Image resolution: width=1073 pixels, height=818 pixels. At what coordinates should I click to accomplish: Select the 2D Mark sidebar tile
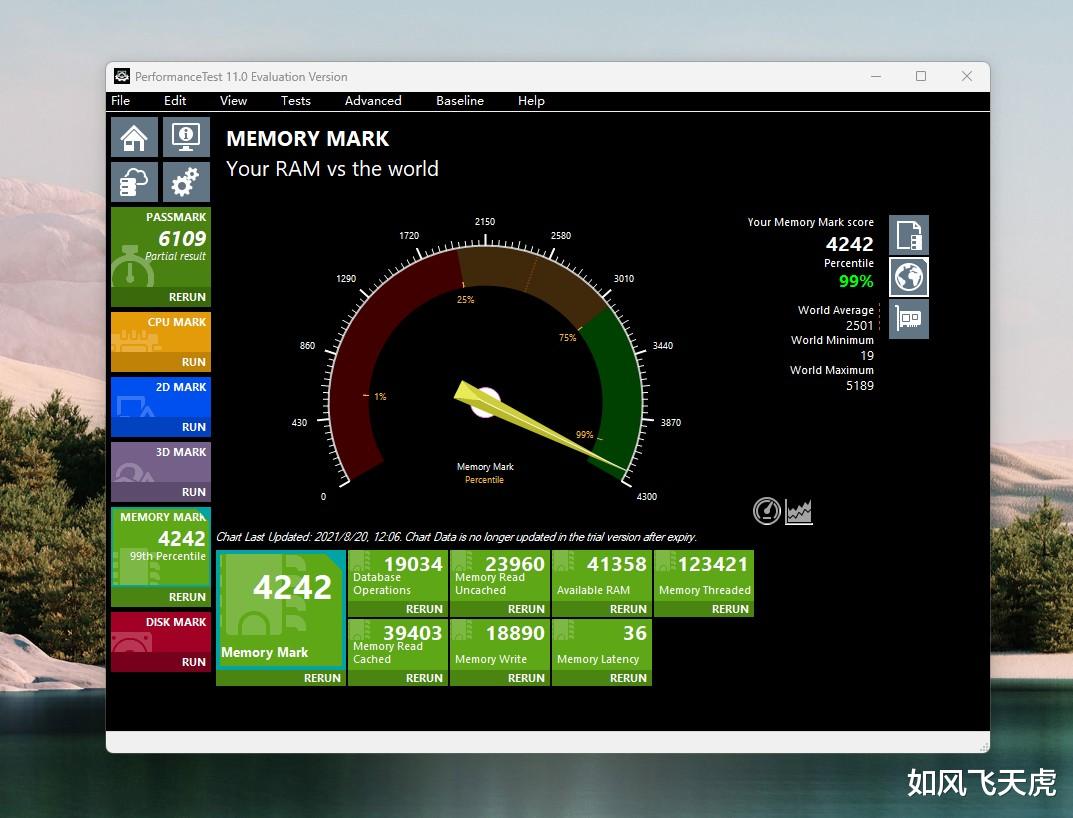[x=161, y=398]
